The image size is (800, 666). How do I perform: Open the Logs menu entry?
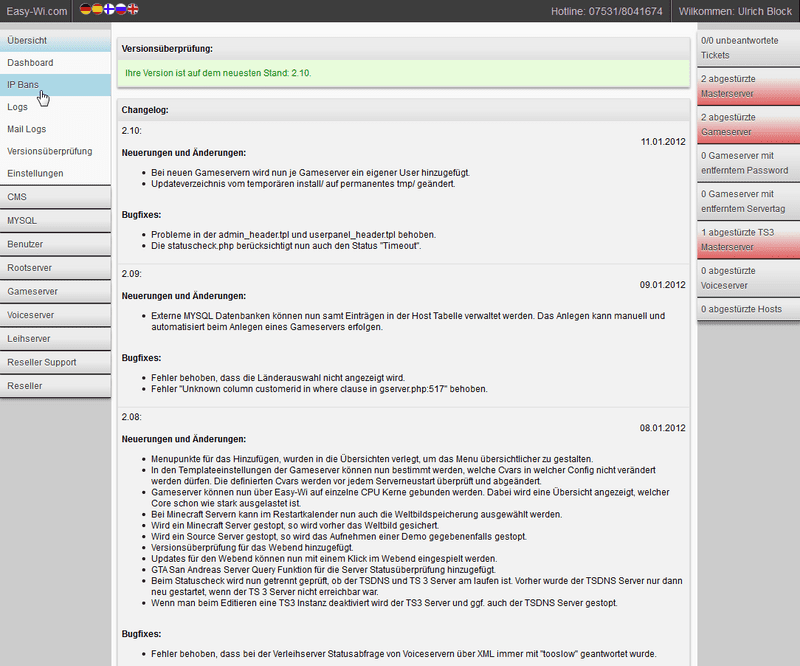(55, 107)
